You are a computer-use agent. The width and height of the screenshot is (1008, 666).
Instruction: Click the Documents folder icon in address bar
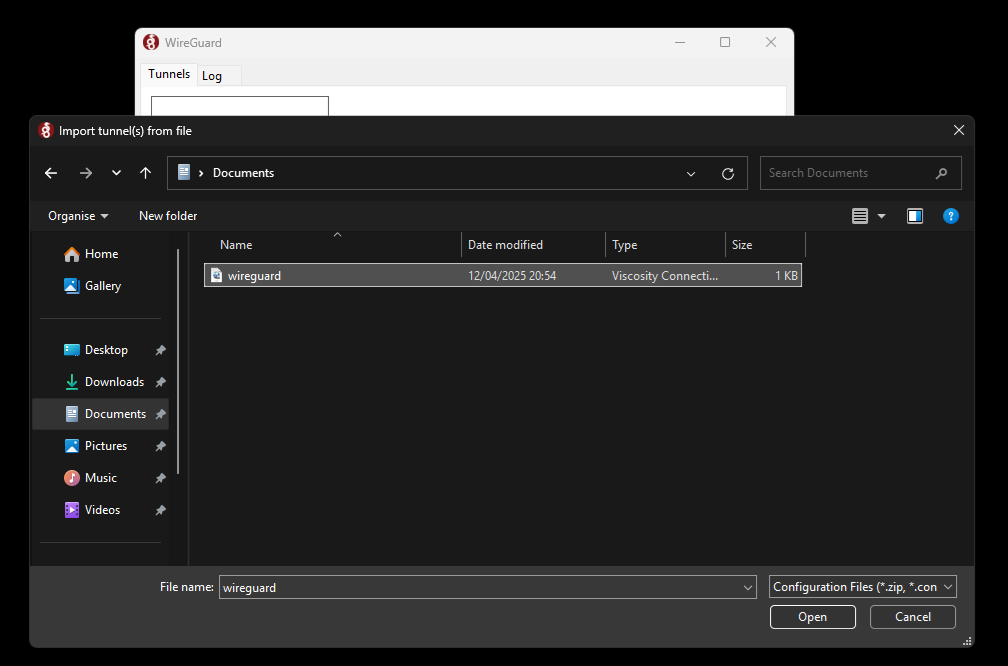pos(184,172)
